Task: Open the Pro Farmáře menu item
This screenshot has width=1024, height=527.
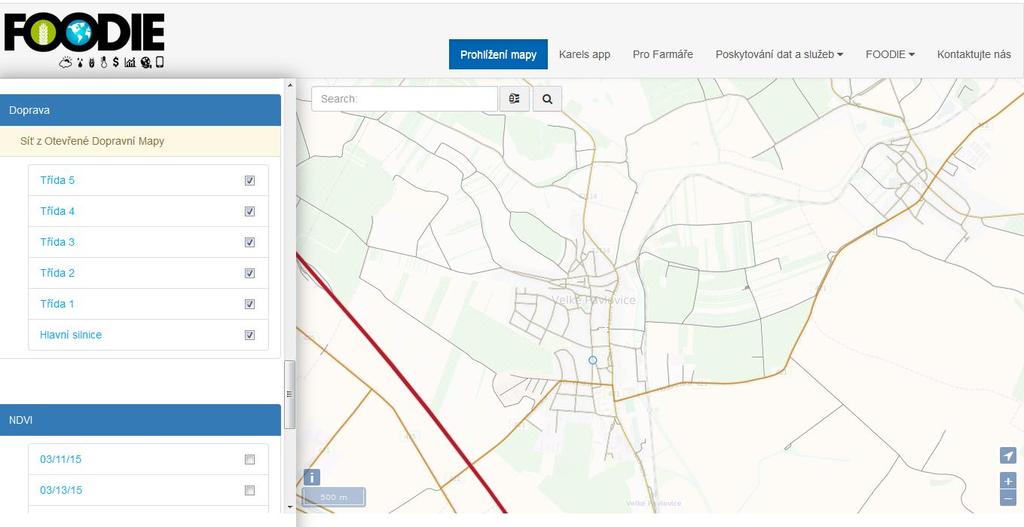Action: pyautogui.click(x=663, y=54)
